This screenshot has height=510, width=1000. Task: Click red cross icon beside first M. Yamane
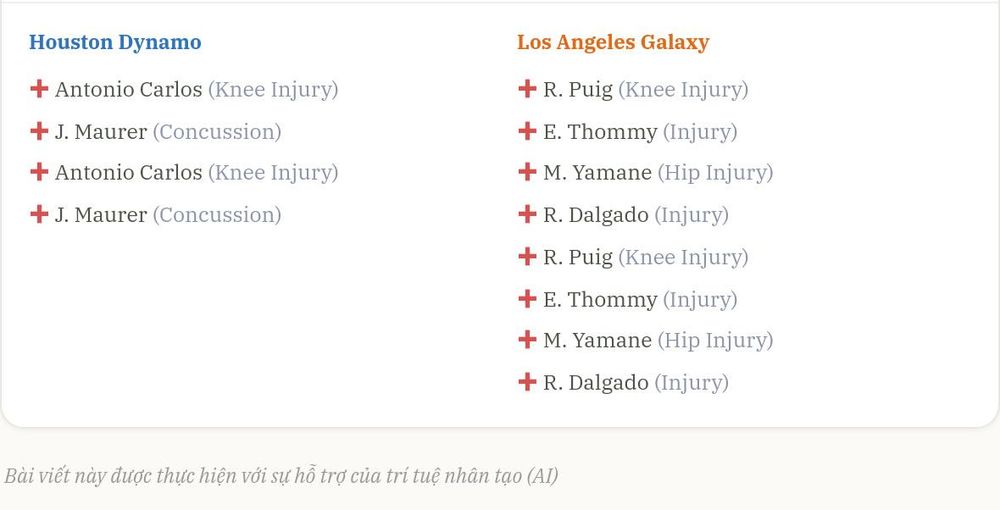[527, 171]
